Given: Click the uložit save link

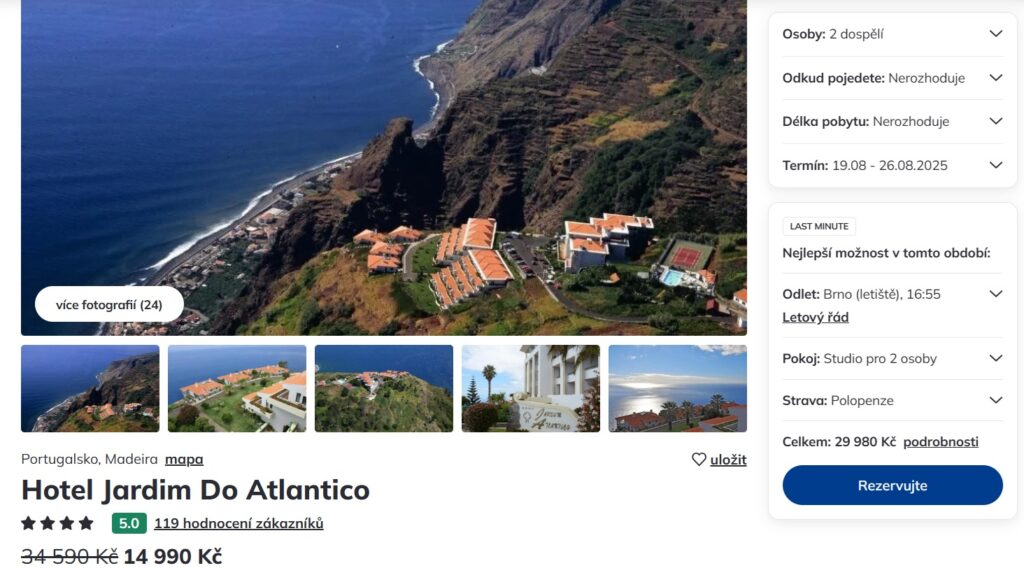Looking at the screenshot, I should (728, 460).
